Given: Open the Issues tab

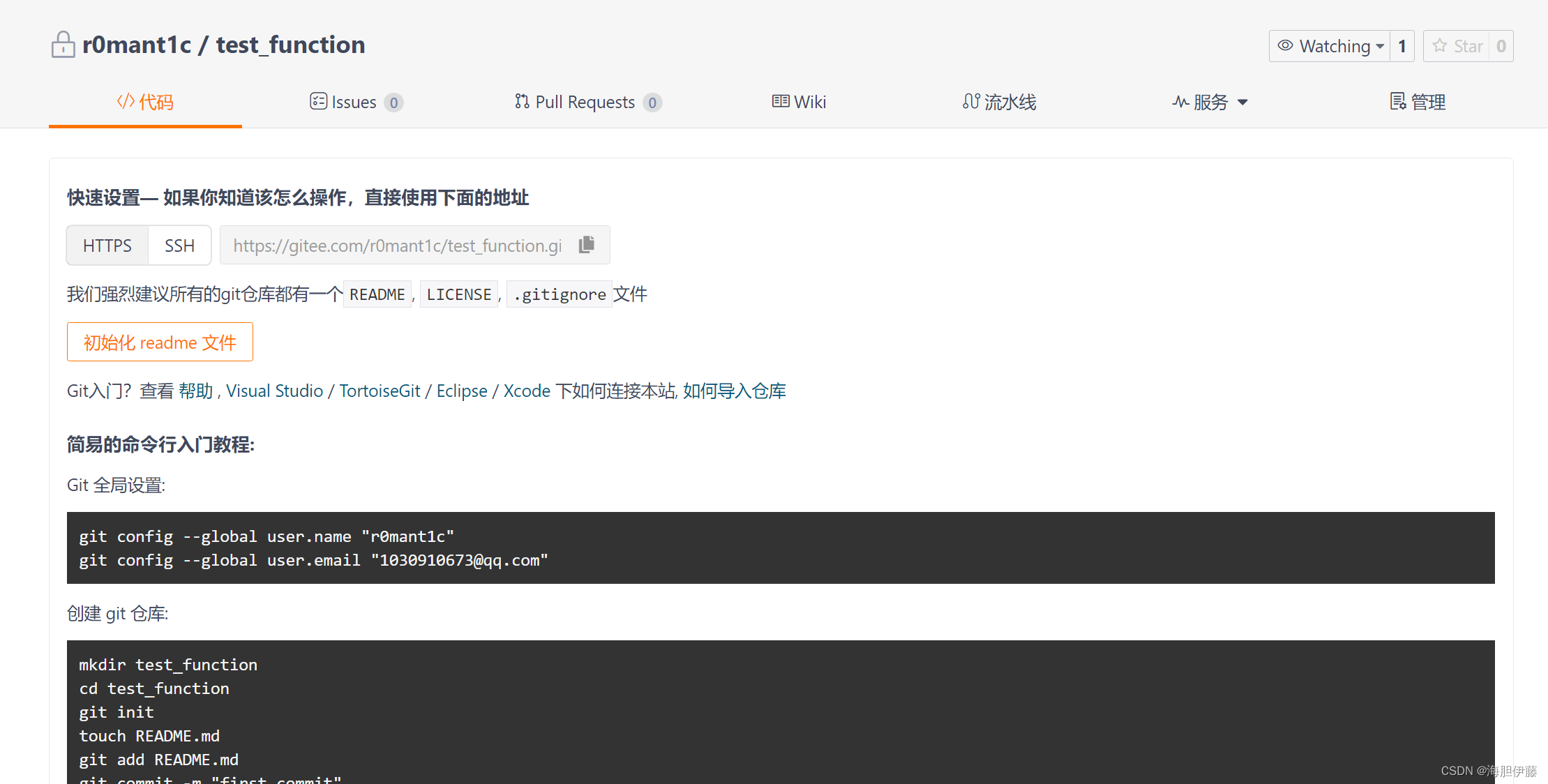Looking at the screenshot, I should tap(356, 102).
